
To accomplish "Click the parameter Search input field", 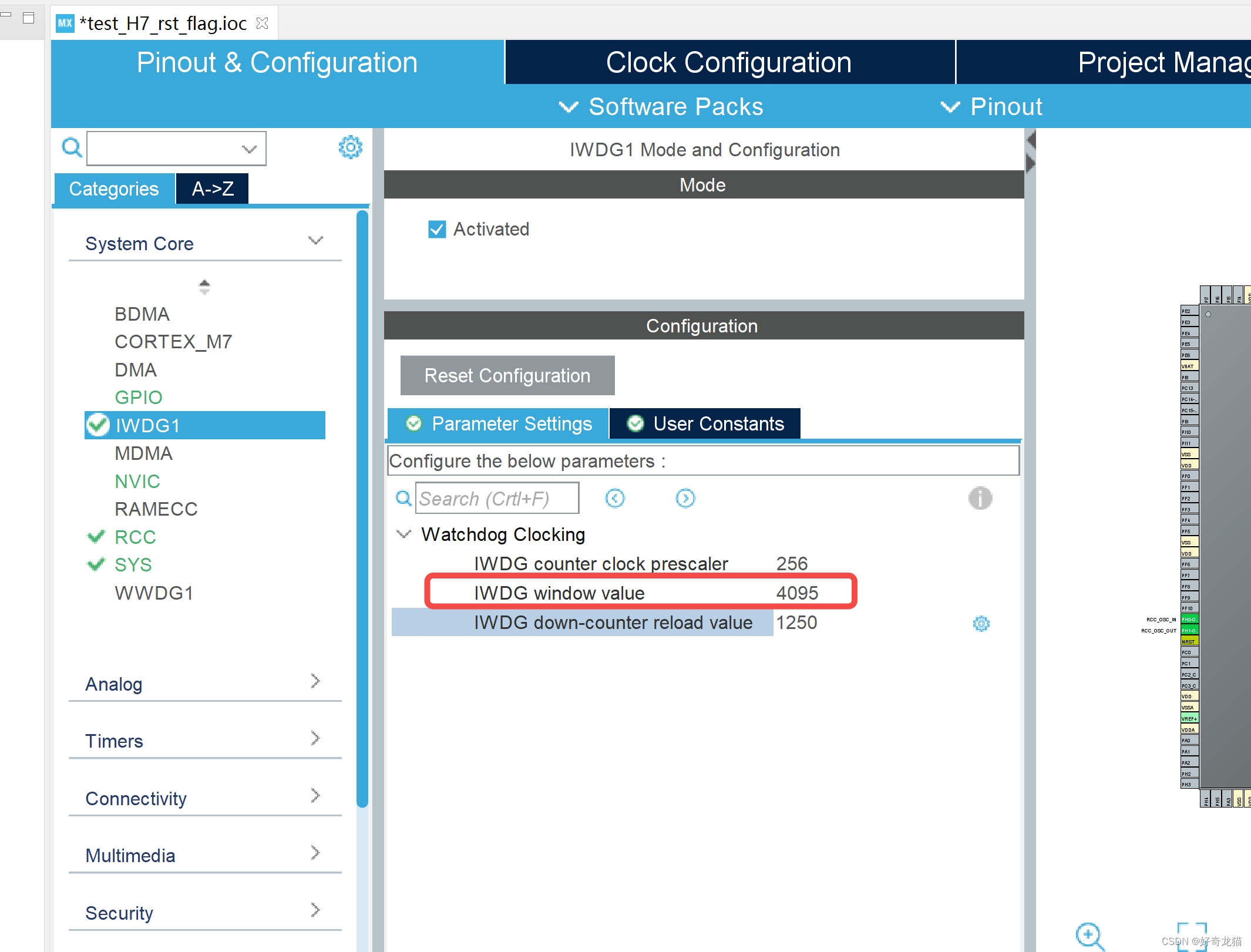I will coord(496,499).
